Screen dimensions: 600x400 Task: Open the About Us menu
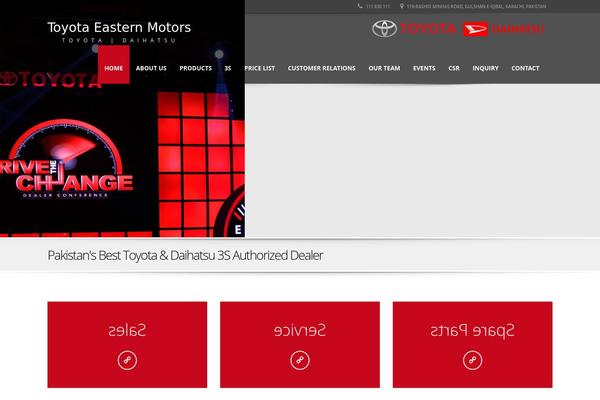pyautogui.click(x=151, y=68)
